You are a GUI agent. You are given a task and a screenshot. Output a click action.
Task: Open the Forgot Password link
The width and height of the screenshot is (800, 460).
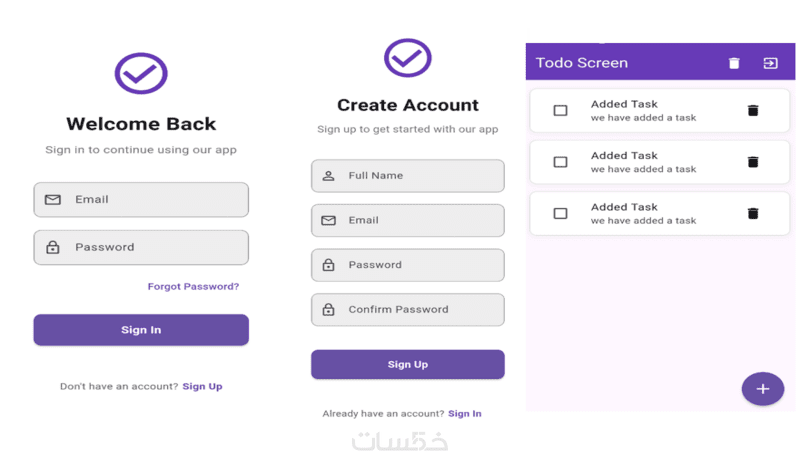pyautogui.click(x=193, y=287)
